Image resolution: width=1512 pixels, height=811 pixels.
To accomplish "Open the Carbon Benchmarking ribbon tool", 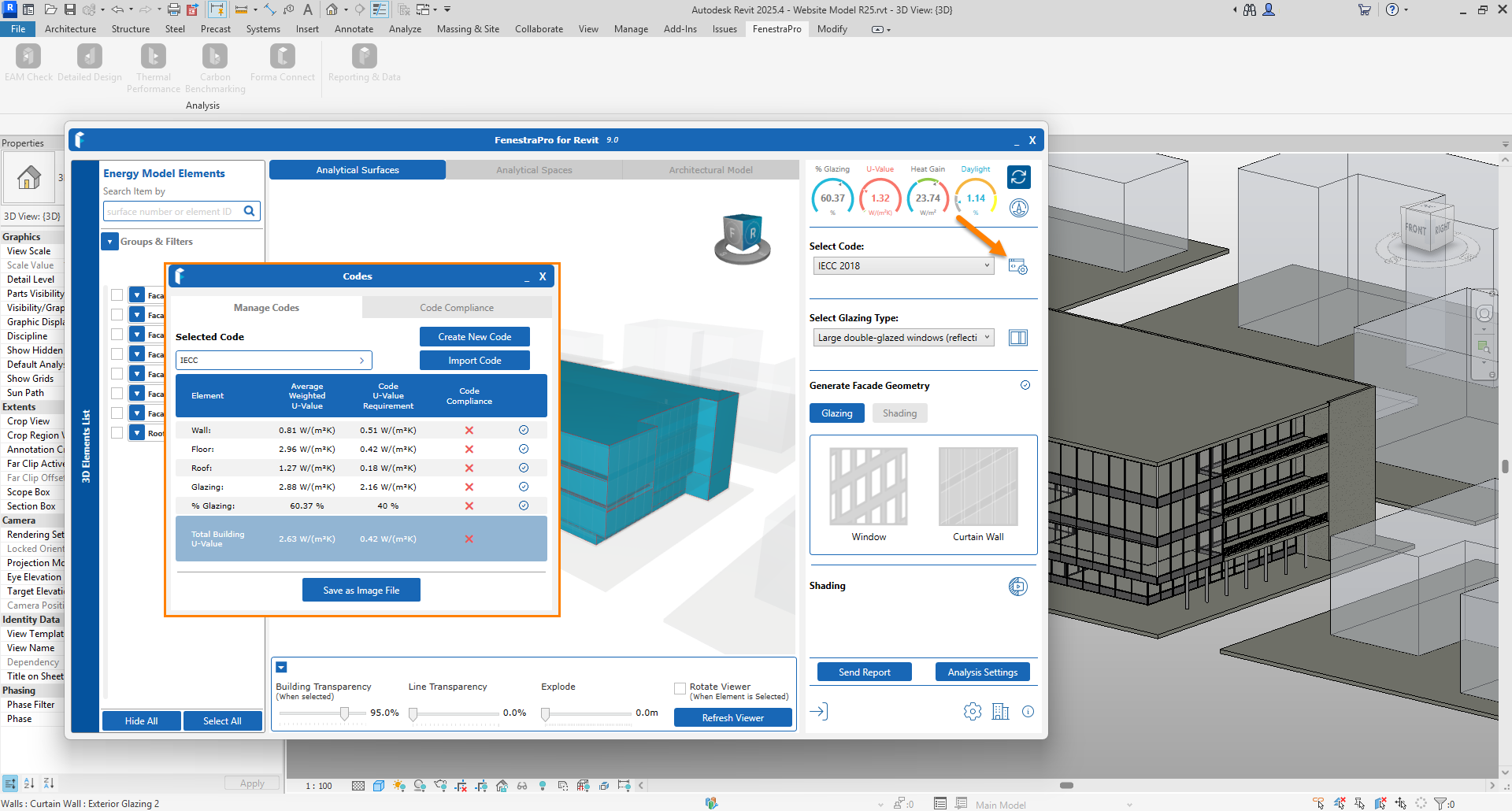I will coord(214,57).
